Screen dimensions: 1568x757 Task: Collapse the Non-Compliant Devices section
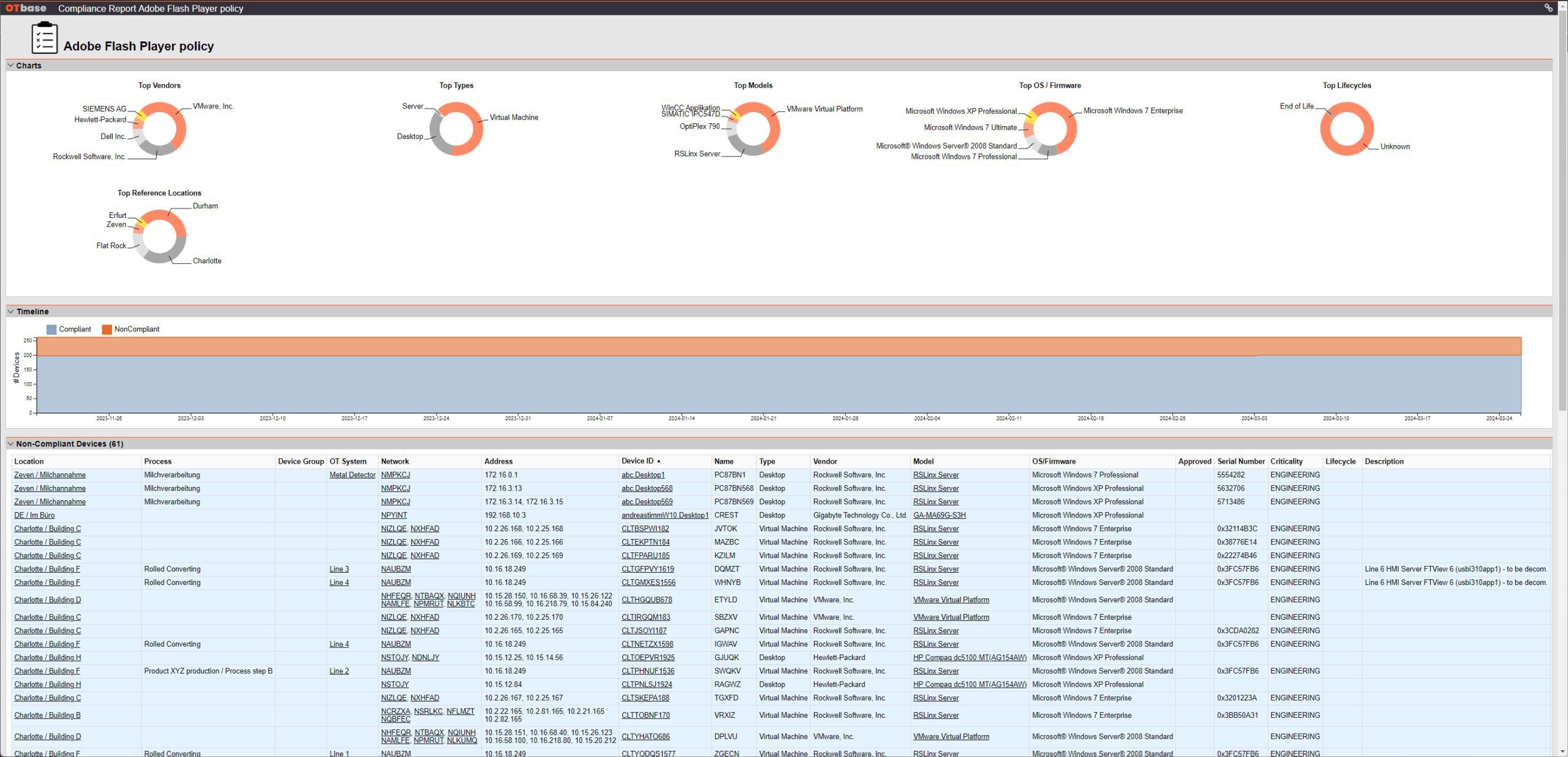(x=10, y=444)
